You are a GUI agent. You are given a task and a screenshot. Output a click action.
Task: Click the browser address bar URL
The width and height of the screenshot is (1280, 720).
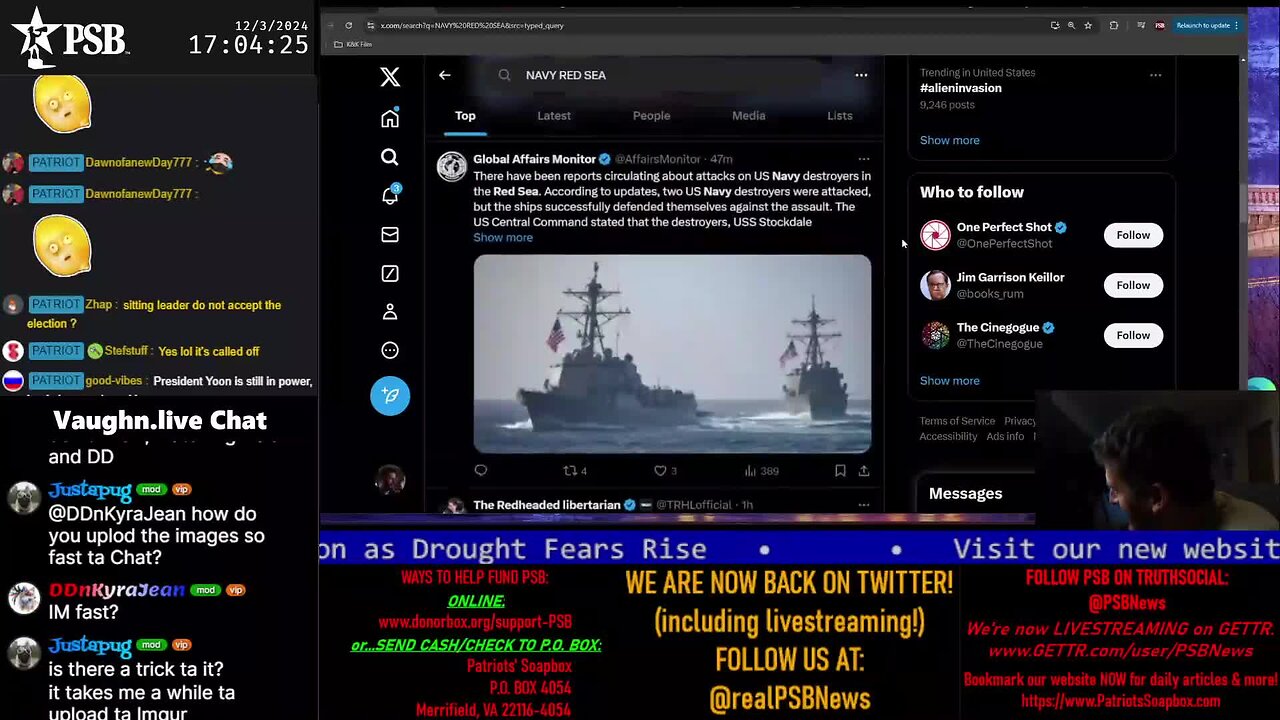[472, 25]
